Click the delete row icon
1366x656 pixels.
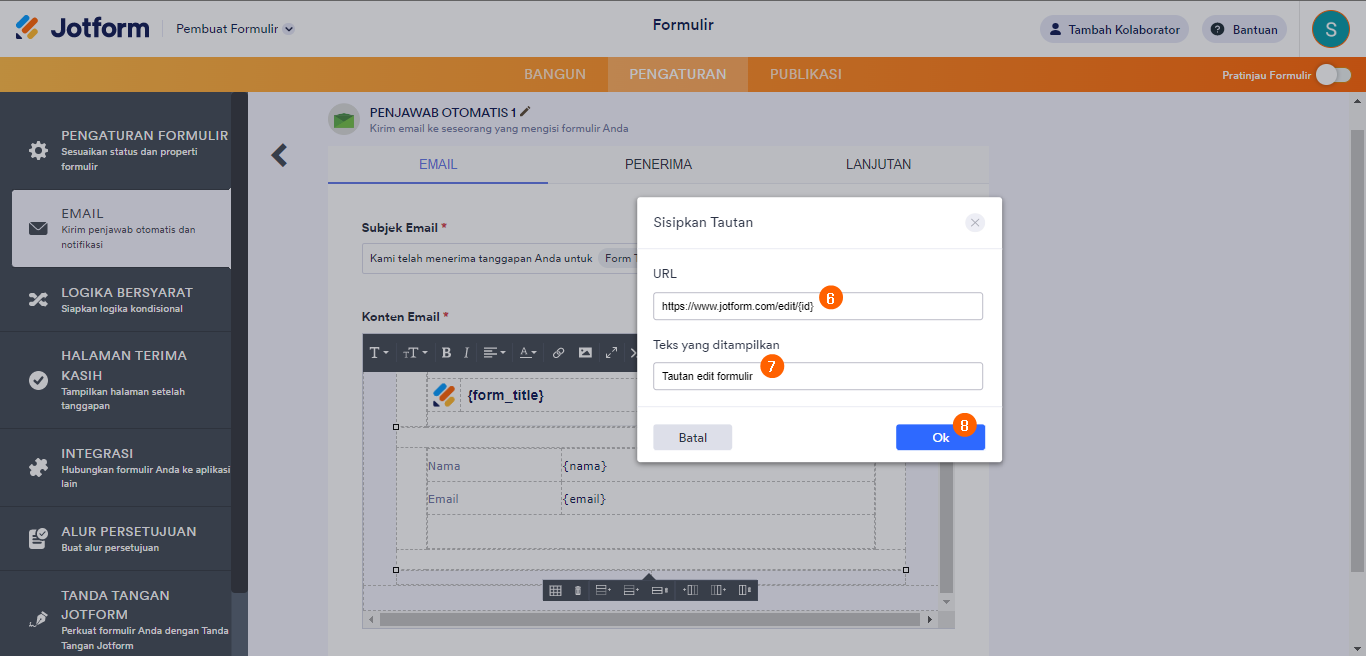click(x=659, y=591)
